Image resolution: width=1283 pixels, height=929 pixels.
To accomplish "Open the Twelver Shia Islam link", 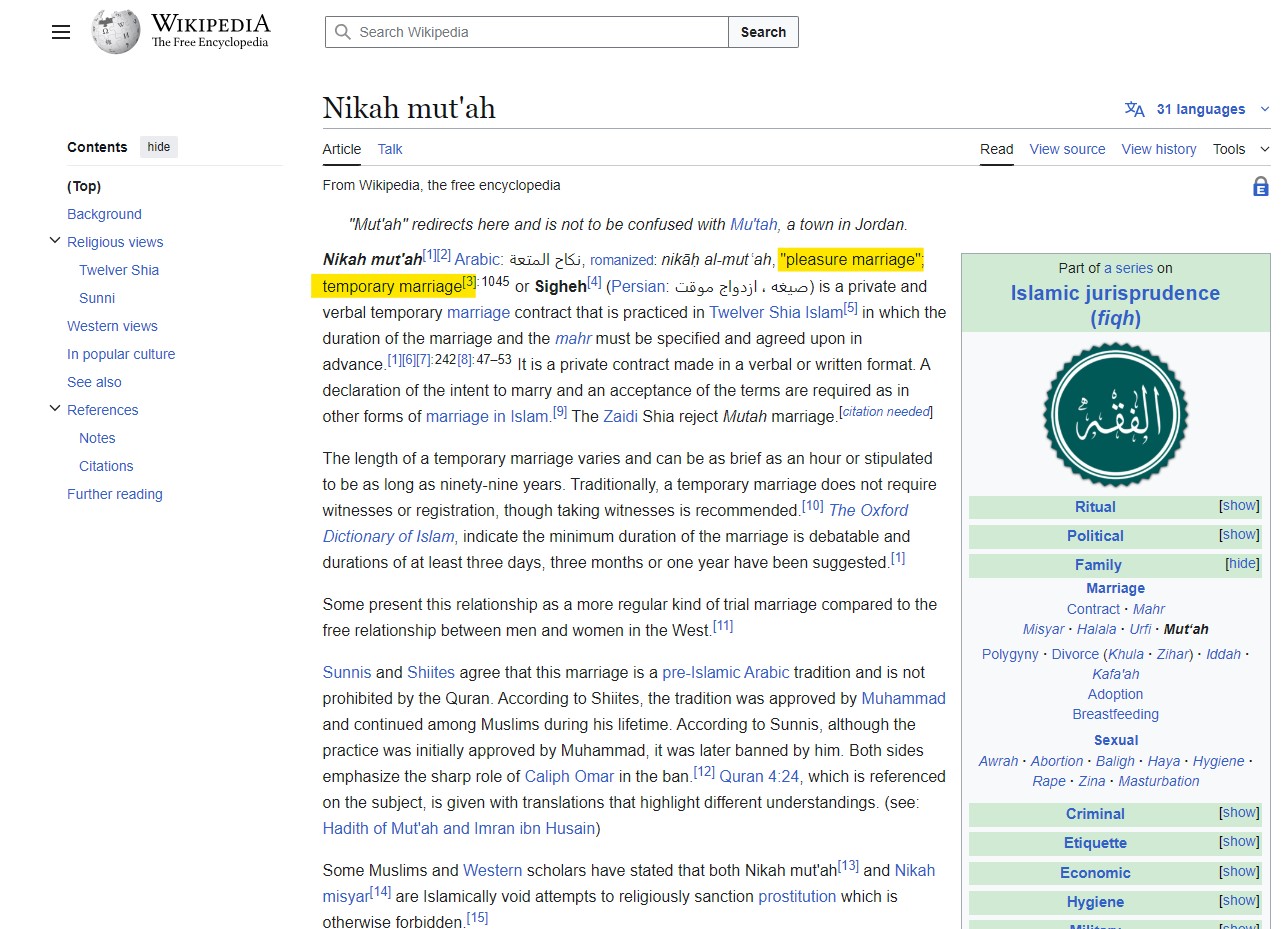I will pos(776,313).
